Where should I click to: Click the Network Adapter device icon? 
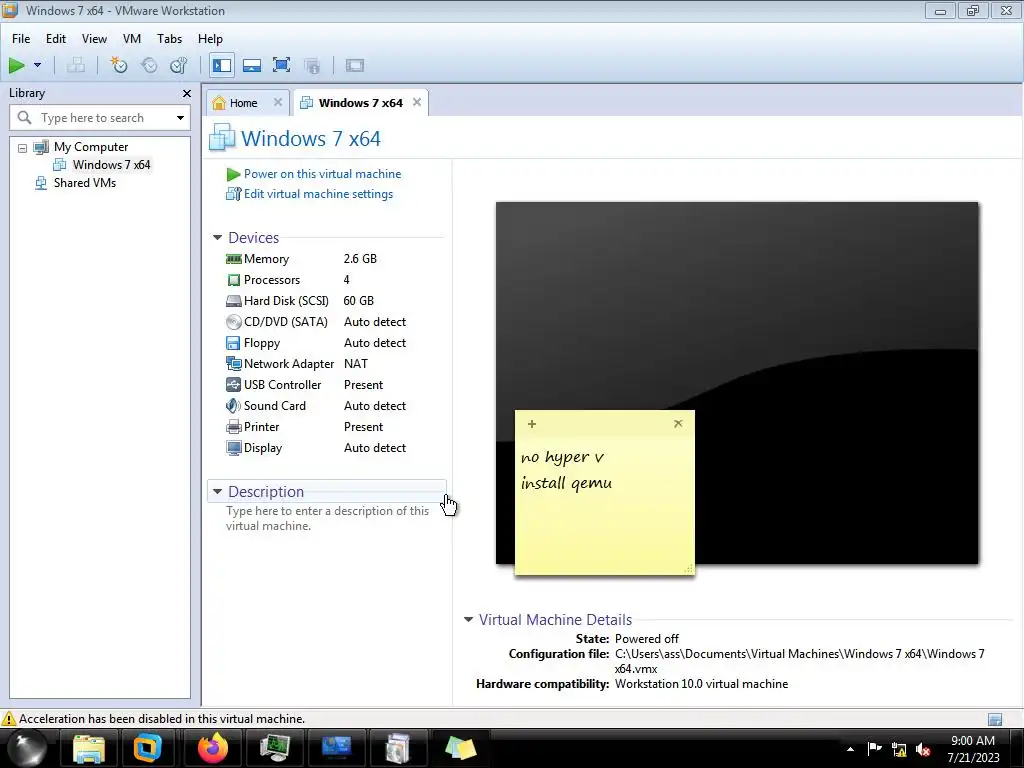click(233, 364)
